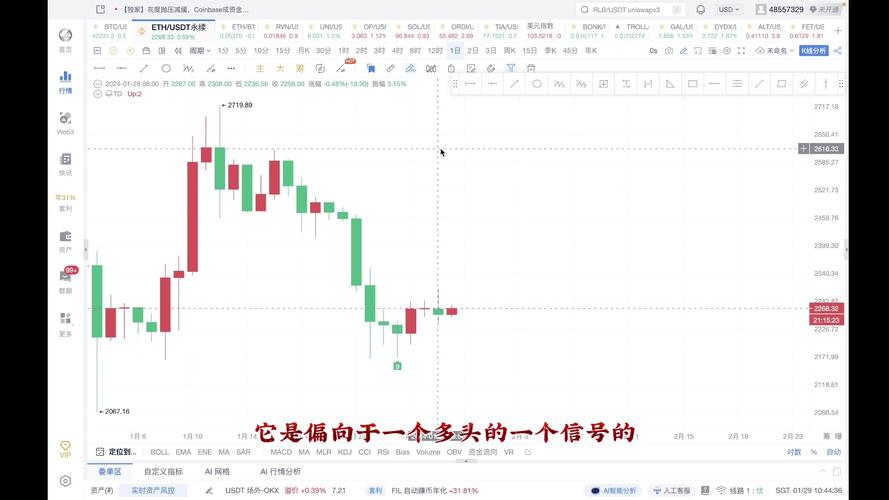Select the 4时 timeframe
This screenshot has width=889, height=500.
[397, 50]
